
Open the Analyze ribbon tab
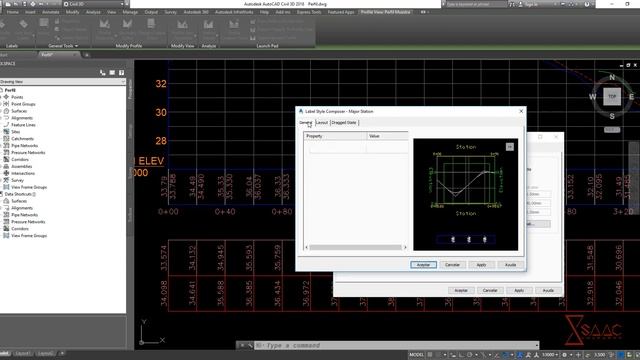[93, 12]
